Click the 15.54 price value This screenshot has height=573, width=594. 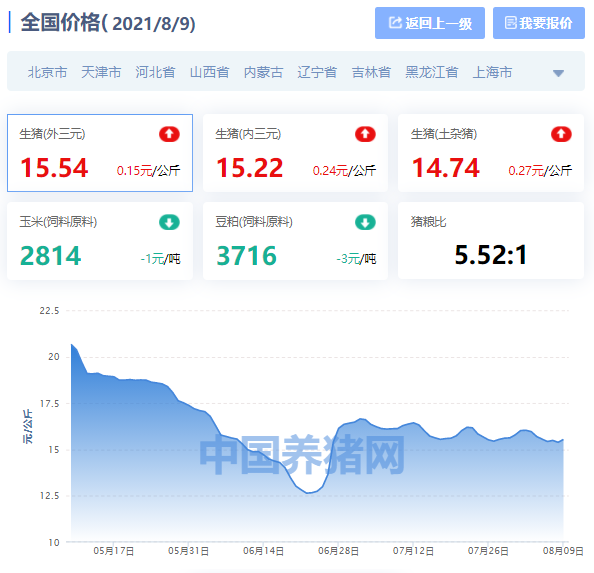point(54,168)
